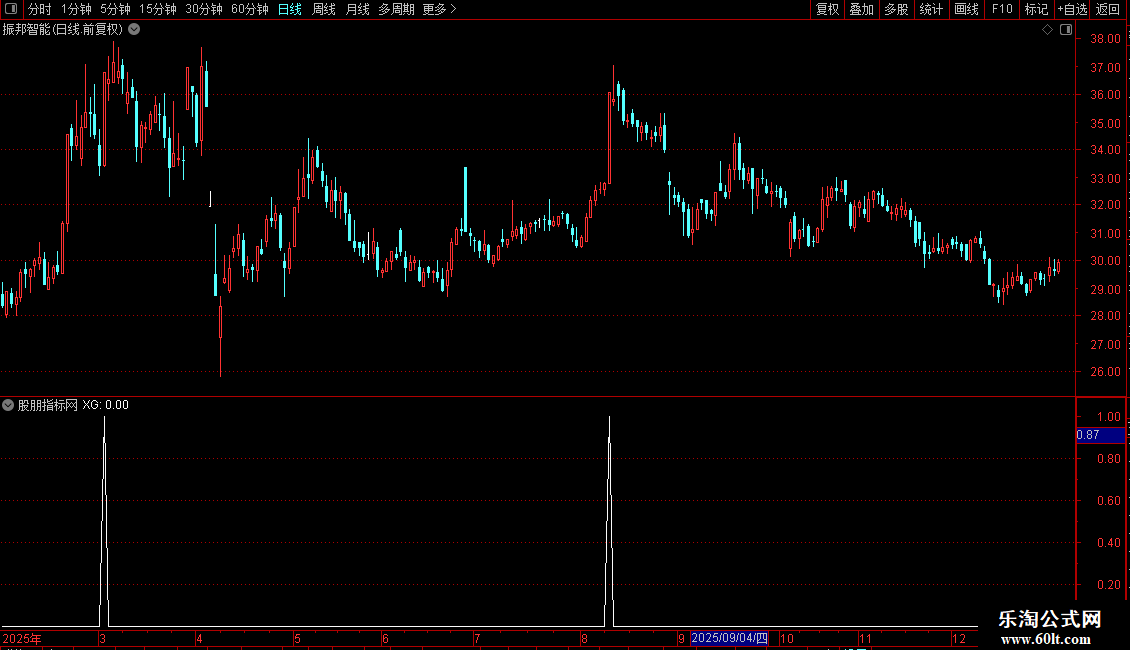The height and width of the screenshot is (650, 1130).
Task: Open 复权 adjustment options
Action: point(827,9)
